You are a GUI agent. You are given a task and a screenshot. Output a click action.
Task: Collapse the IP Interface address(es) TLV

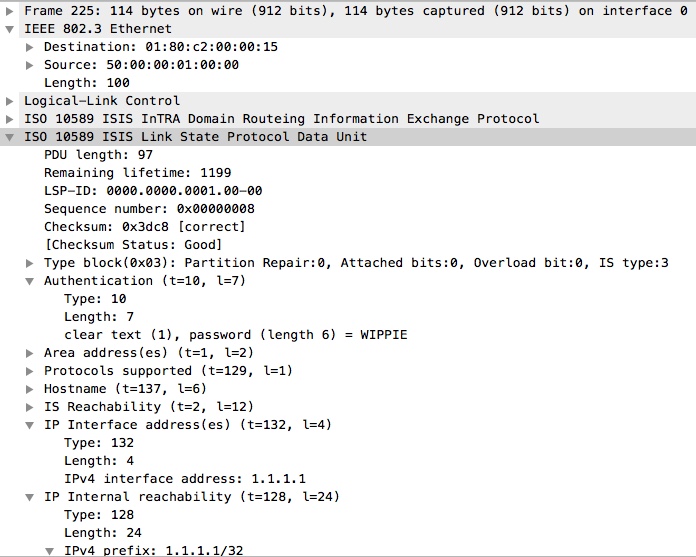[30, 425]
